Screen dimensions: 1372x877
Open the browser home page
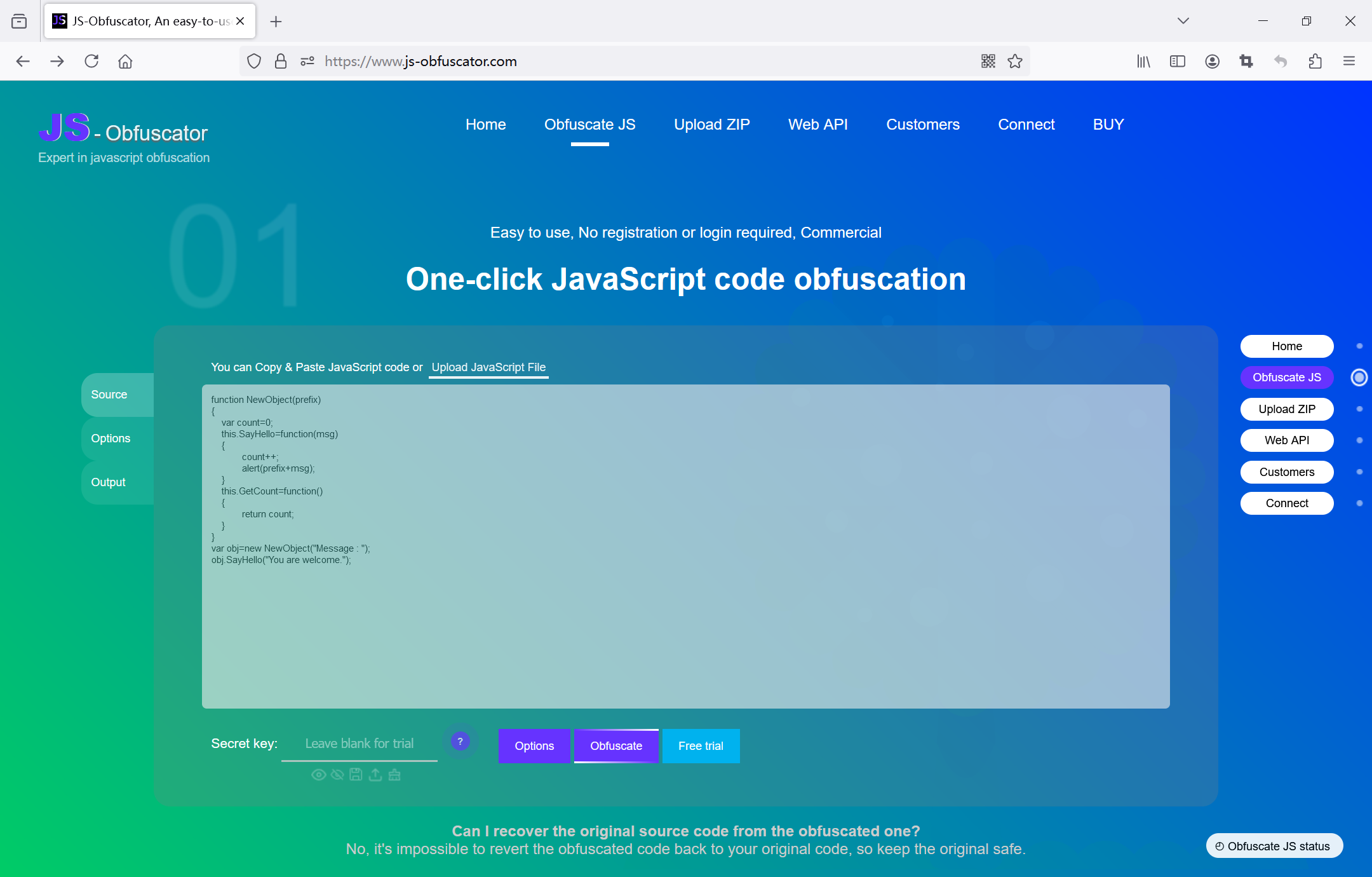point(125,61)
